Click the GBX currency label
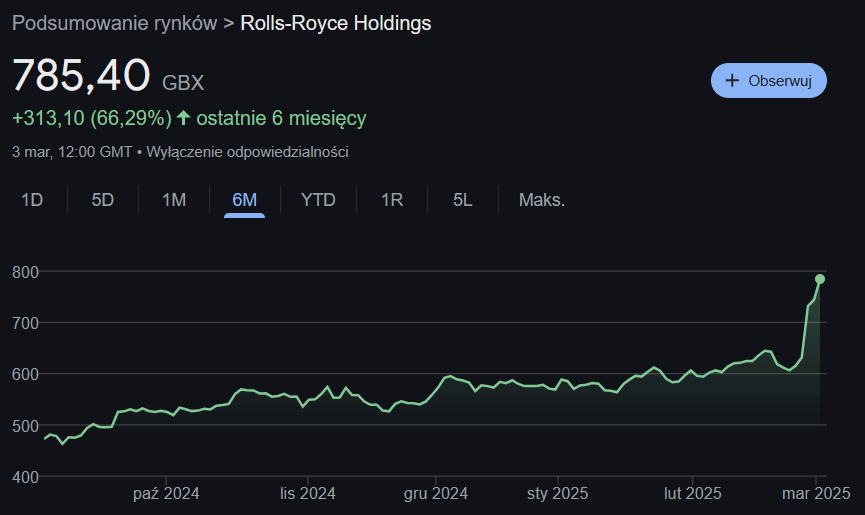Viewport: 865px width, 515px height. click(183, 83)
